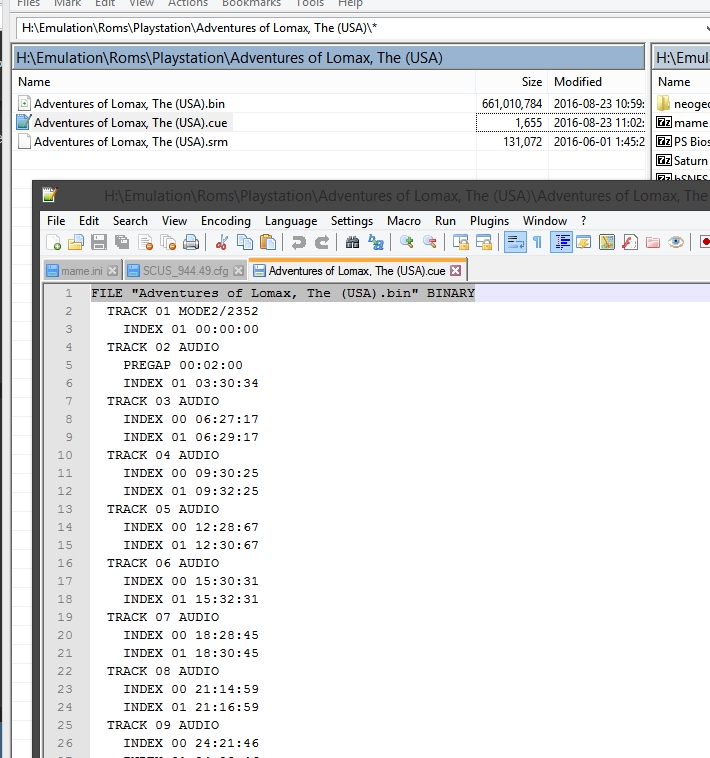
Task: Open the Settings menu
Action: click(x=352, y=221)
